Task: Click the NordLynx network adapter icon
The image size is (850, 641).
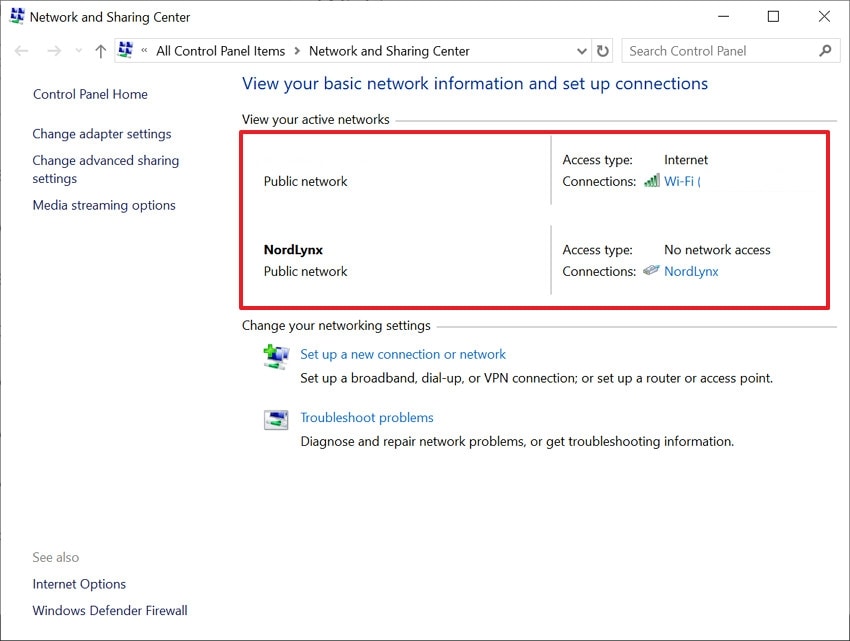Action: (652, 271)
